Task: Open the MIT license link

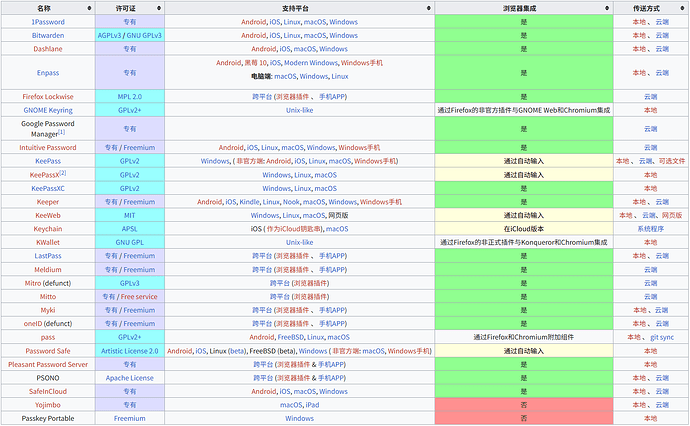Action: pyautogui.click(x=130, y=216)
